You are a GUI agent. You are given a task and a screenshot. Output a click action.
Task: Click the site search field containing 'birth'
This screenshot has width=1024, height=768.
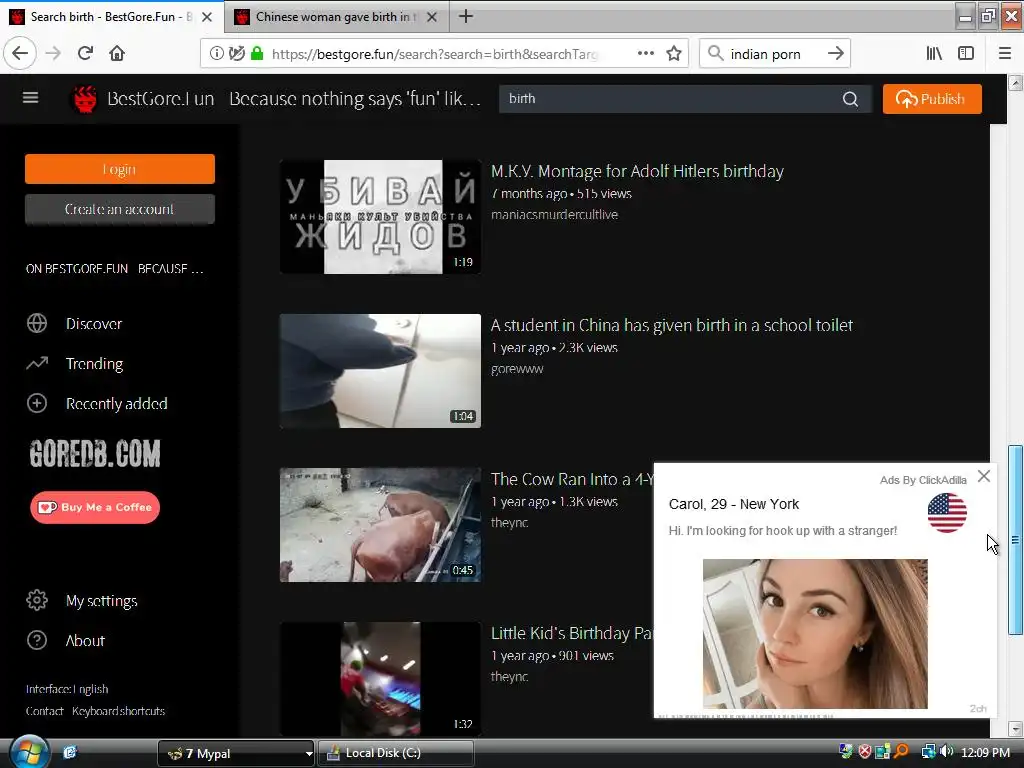point(666,99)
